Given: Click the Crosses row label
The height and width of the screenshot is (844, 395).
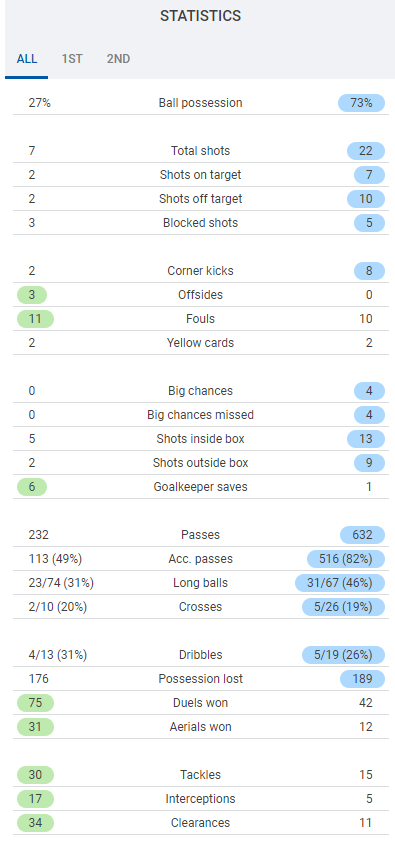Looking at the screenshot, I should 200,607.
